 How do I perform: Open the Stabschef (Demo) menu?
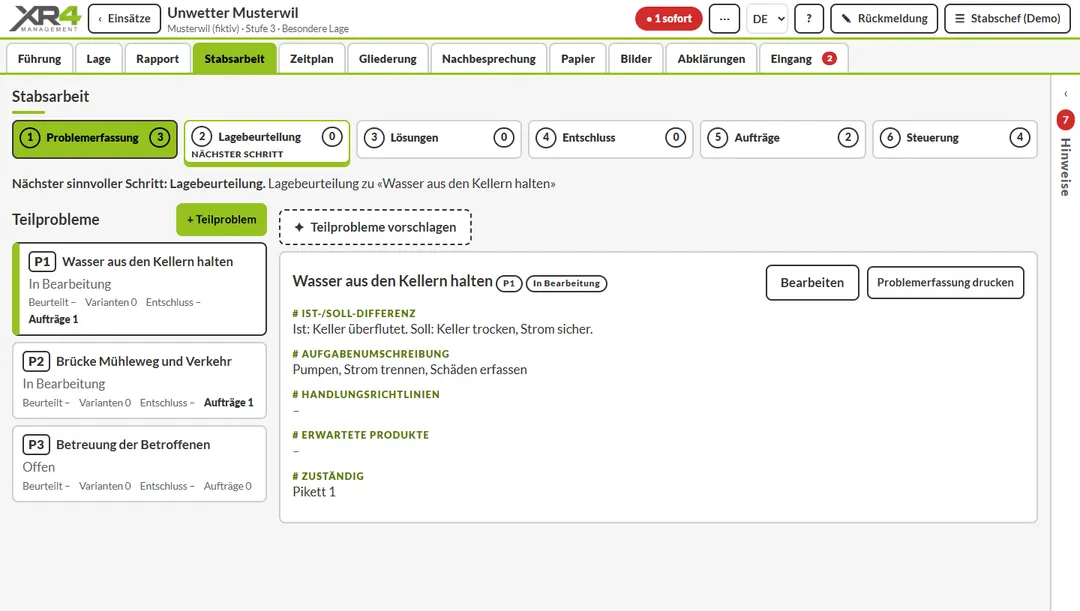click(x=1007, y=19)
